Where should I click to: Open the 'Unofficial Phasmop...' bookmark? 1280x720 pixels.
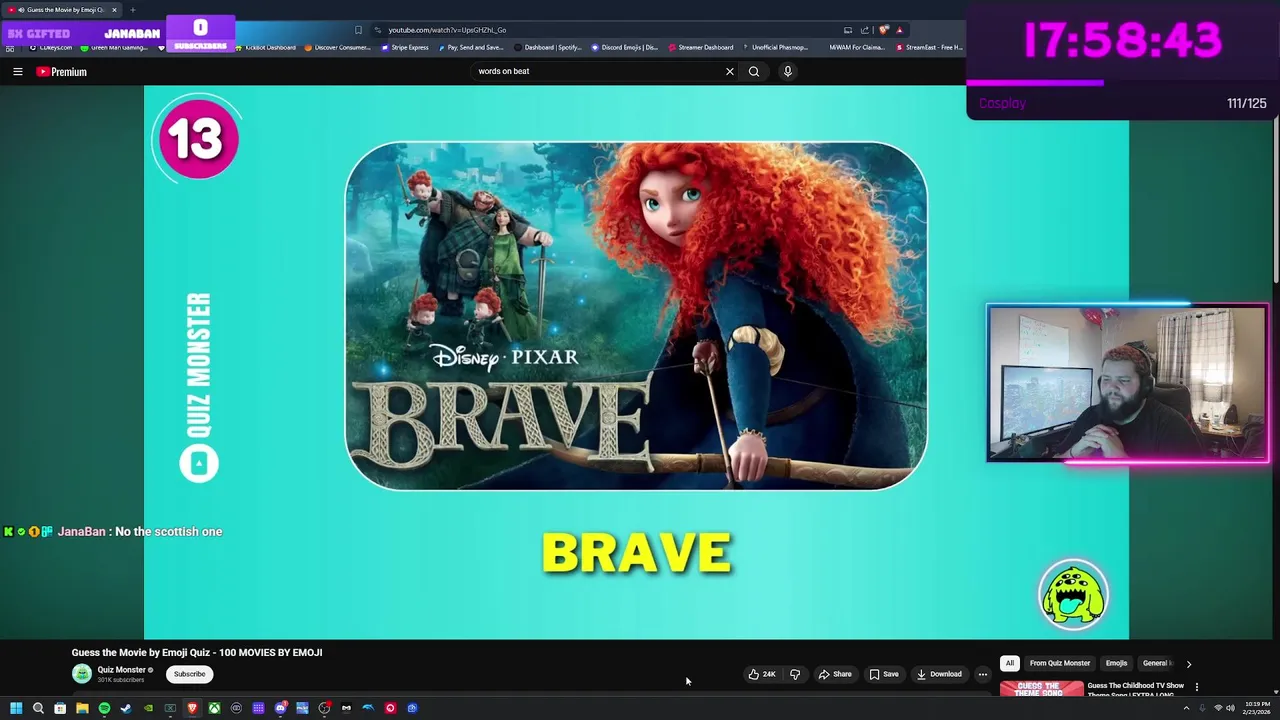(774, 47)
